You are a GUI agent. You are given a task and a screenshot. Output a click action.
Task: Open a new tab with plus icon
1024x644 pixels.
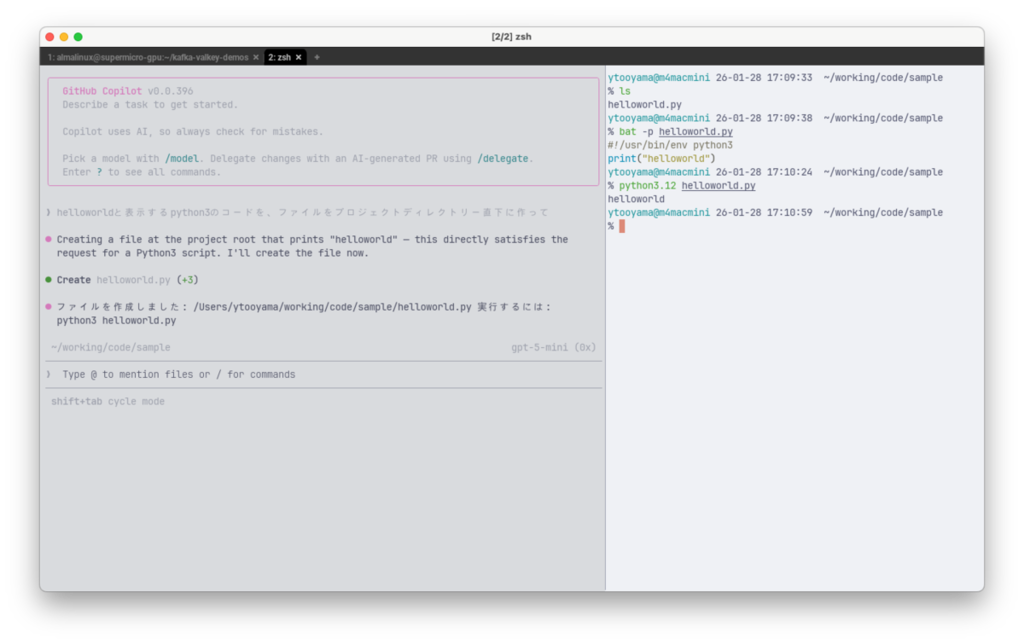coord(317,57)
